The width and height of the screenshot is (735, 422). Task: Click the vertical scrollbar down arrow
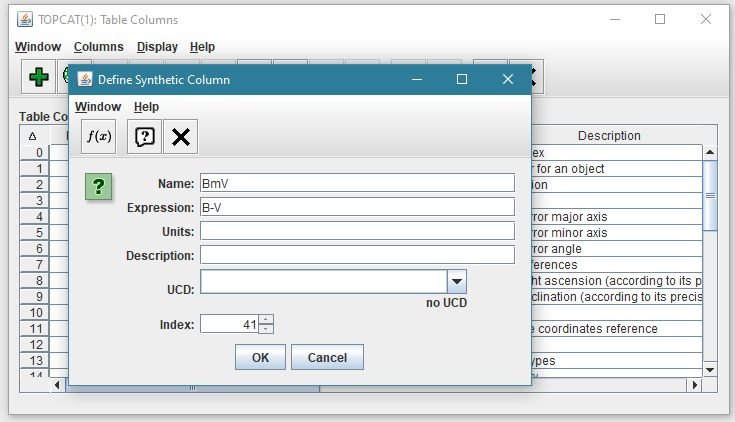tap(710, 370)
